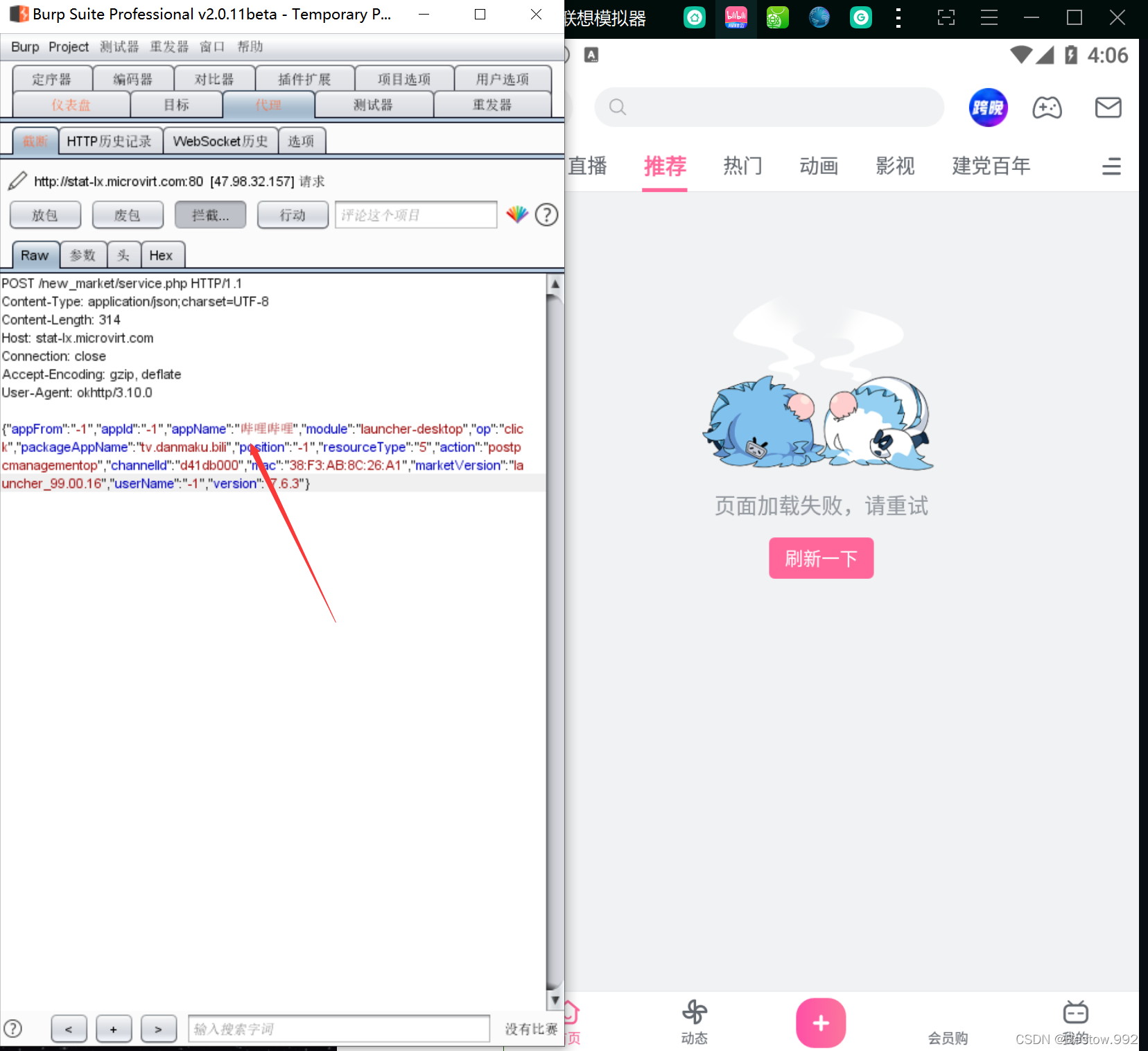Open the highlight color picker icon
Screen dimensions: 1148x1051
point(517,215)
